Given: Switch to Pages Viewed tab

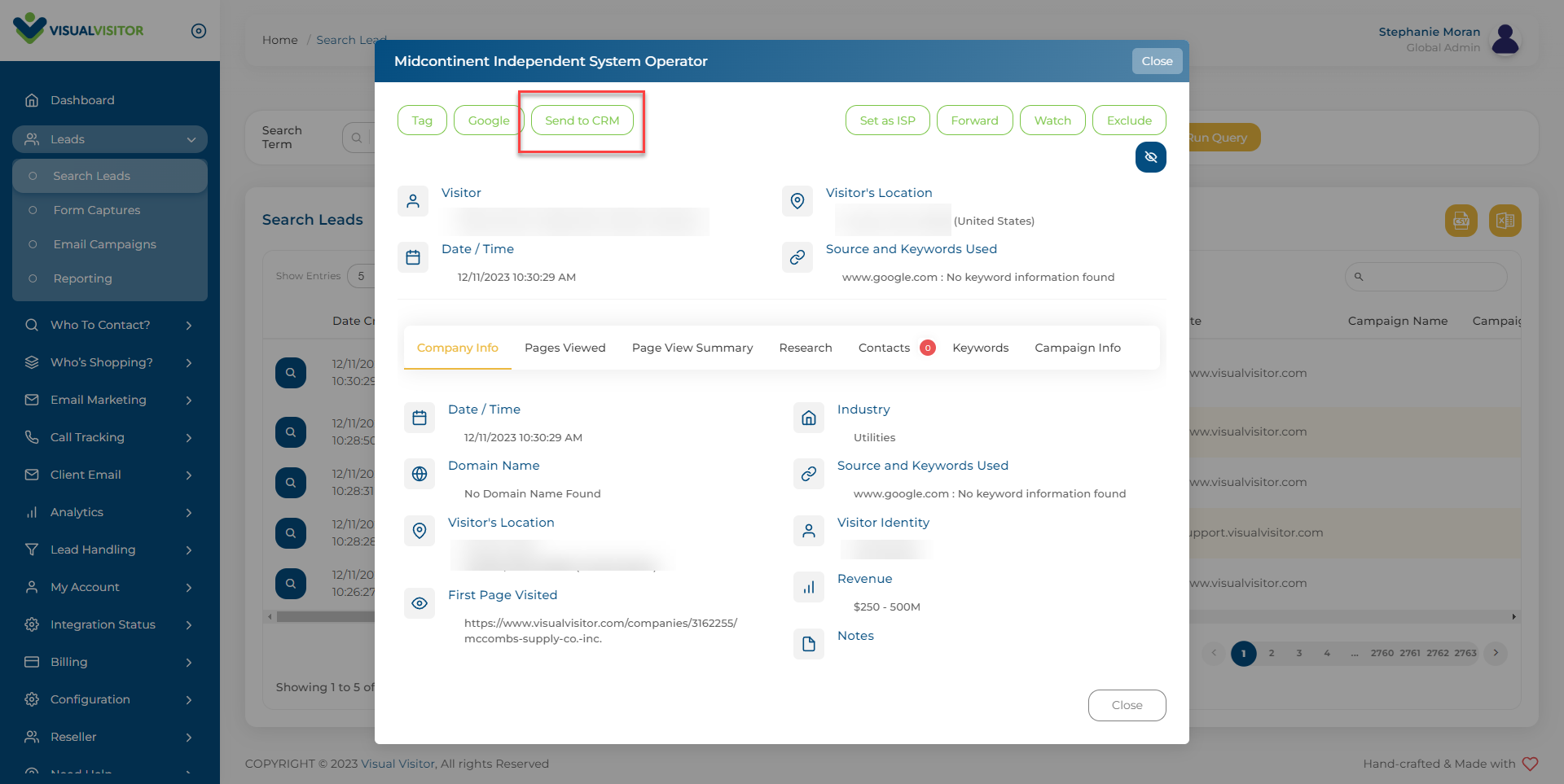Looking at the screenshot, I should pos(565,348).
